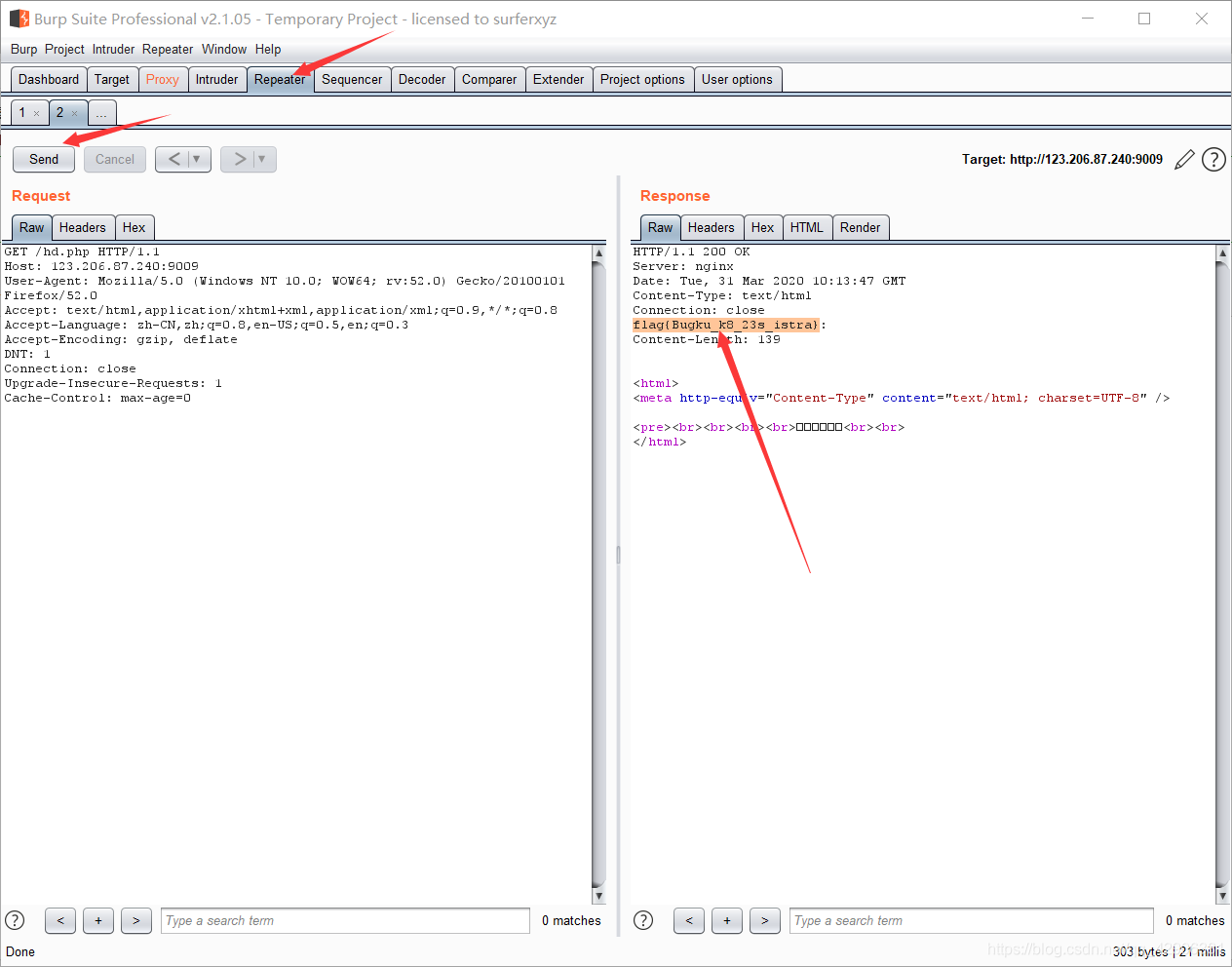The width and height of the screenshot is (1232, 967).
Task: Click the response search term input field
Action: pos(972,920)
